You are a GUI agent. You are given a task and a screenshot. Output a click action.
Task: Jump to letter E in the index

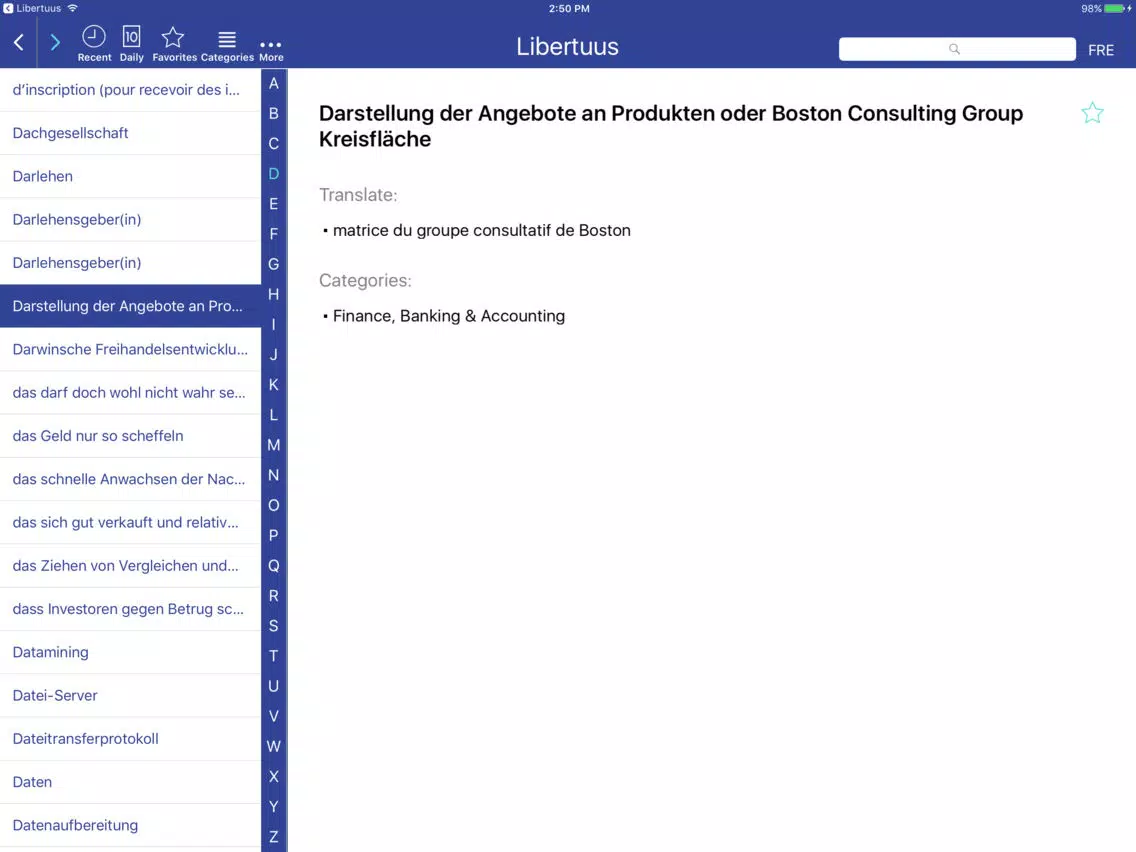[274, 204]
